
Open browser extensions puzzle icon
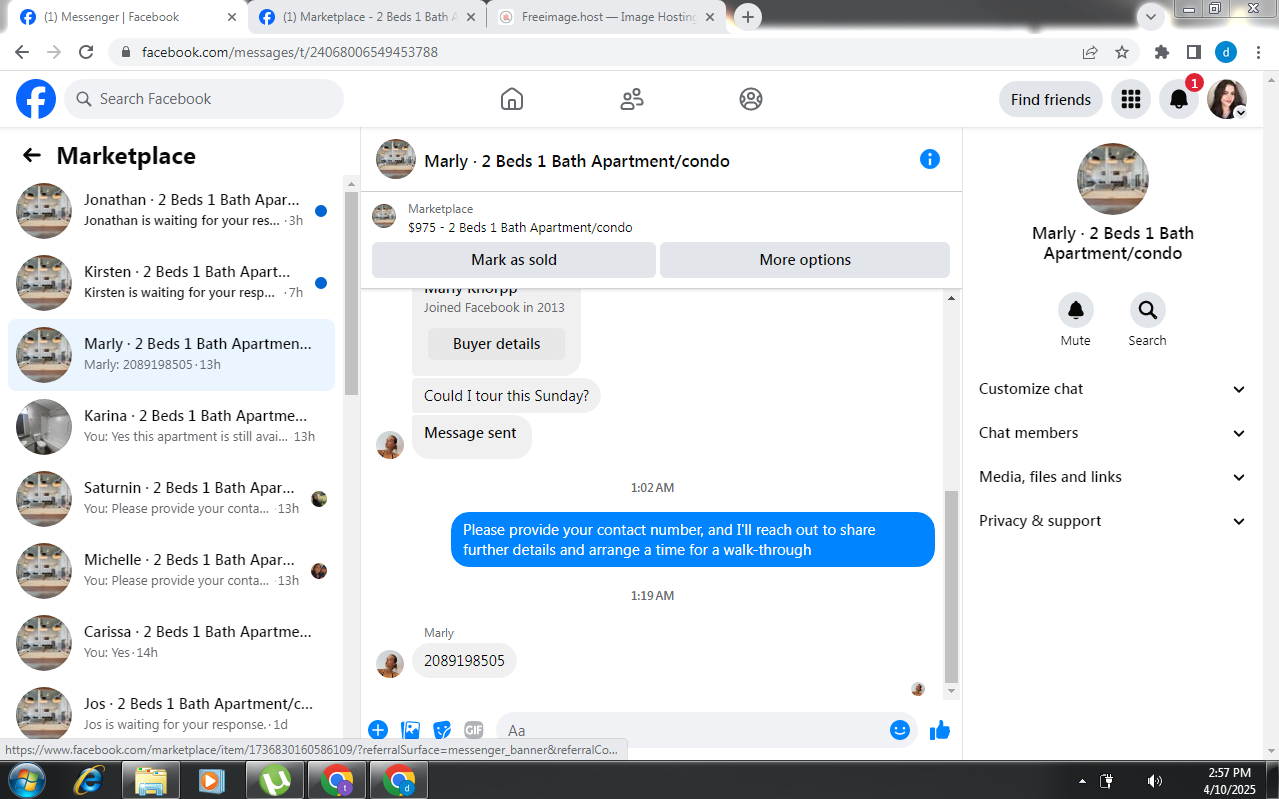[x=1162, y=52]
